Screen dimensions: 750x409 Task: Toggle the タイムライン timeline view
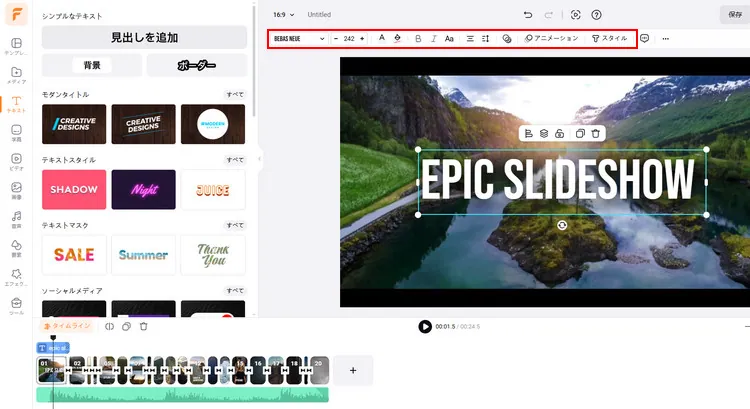pyautogui.click(x=67, y=326)
